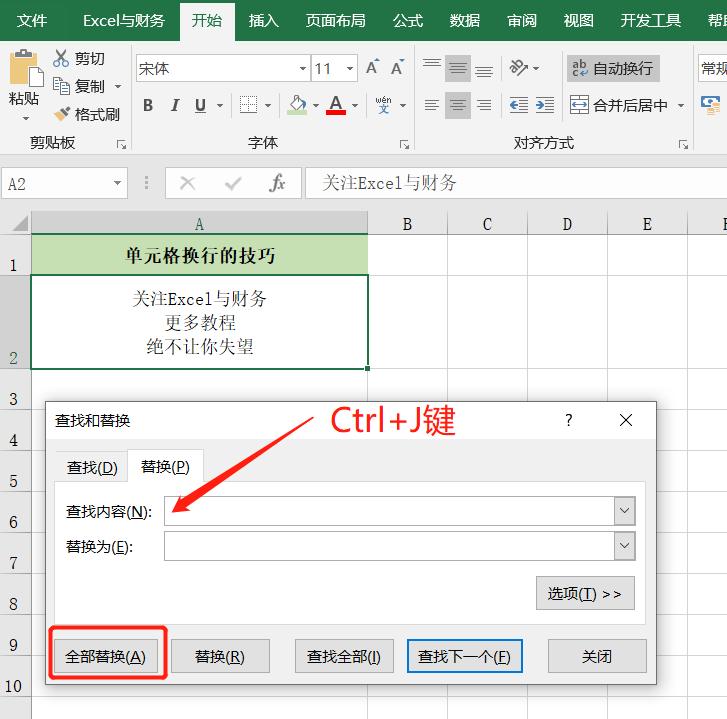
Task: Toggle Wrap Text (自动换行)
Action: point(612,68)
